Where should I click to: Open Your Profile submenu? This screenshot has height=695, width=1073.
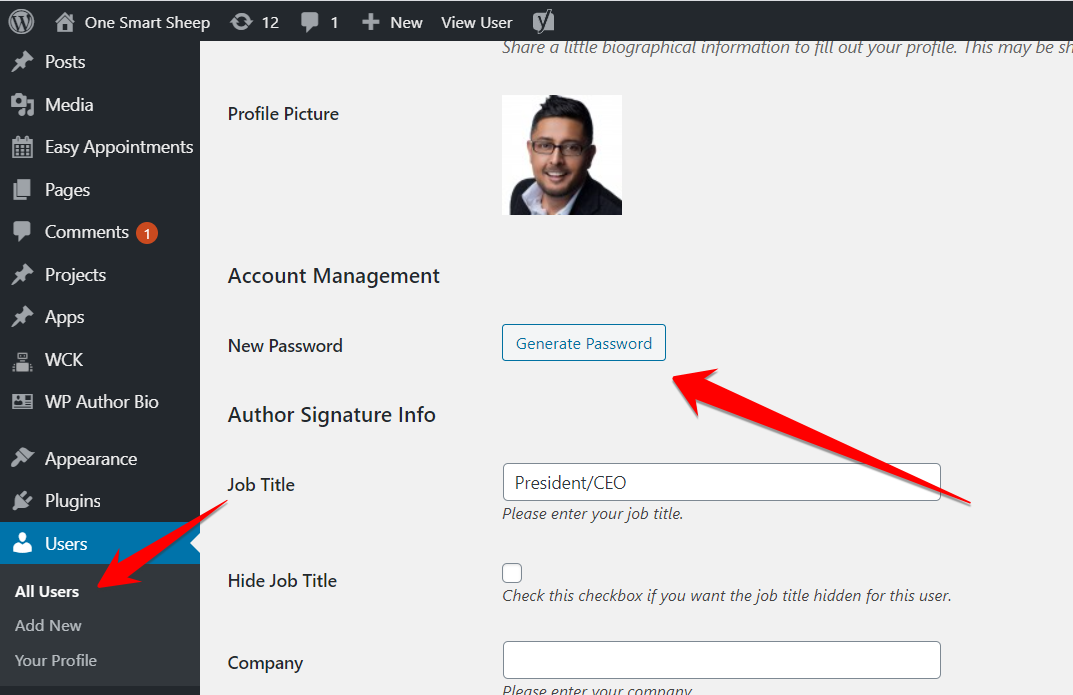pyautogui.click(x=56, y=660)
